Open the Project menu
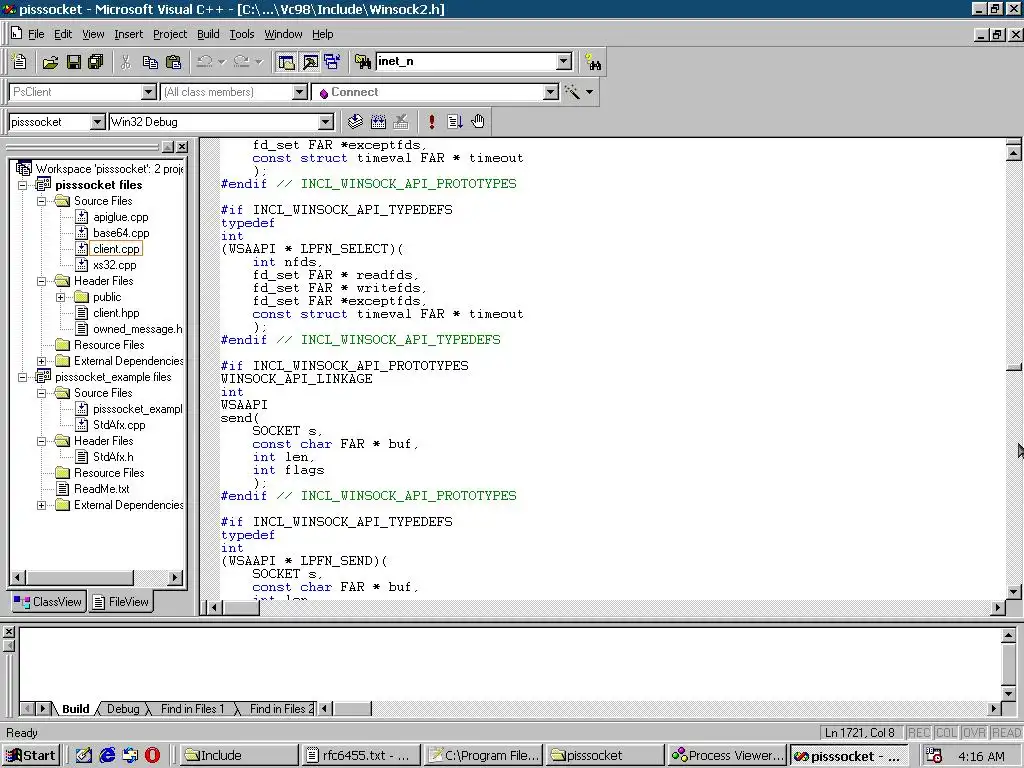 pos(170,34)
